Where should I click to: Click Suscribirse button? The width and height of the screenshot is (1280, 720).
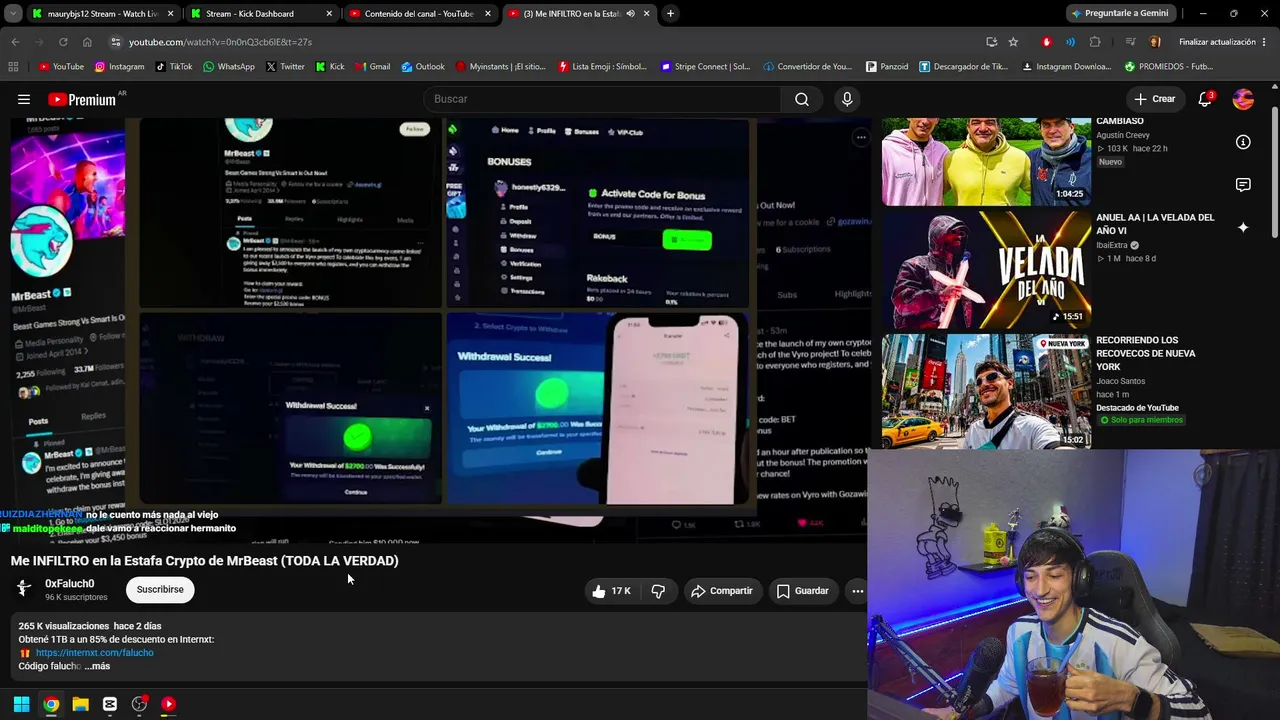[x=160, y=590]
